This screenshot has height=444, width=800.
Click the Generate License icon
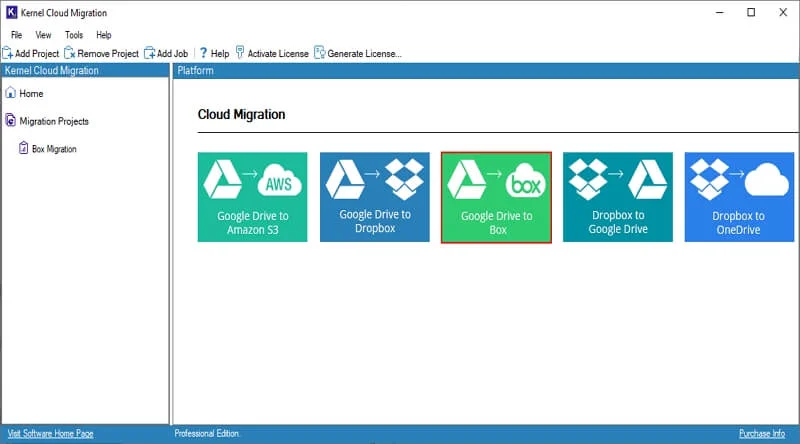(319, 53)
